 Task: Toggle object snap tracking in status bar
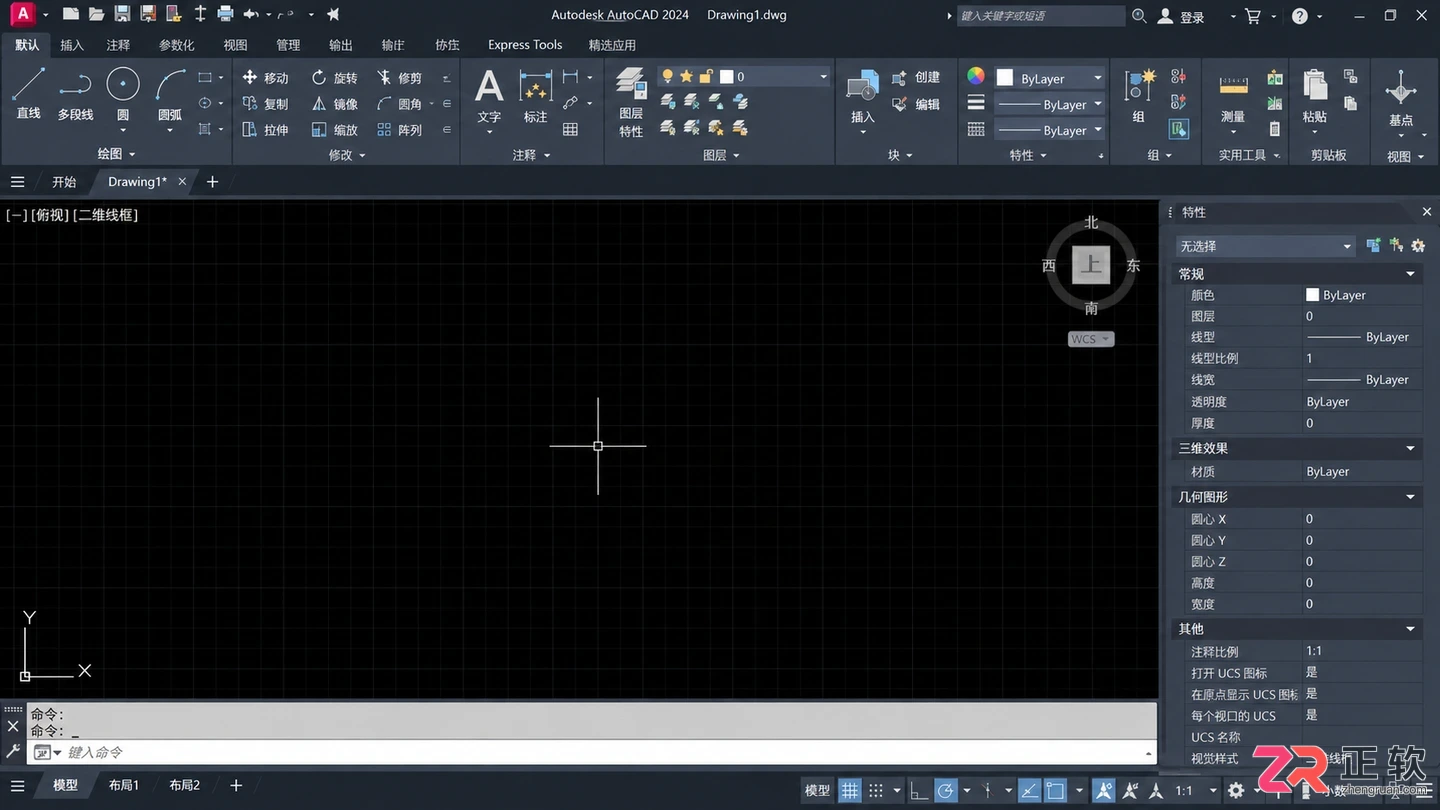tap(1029, 790)
